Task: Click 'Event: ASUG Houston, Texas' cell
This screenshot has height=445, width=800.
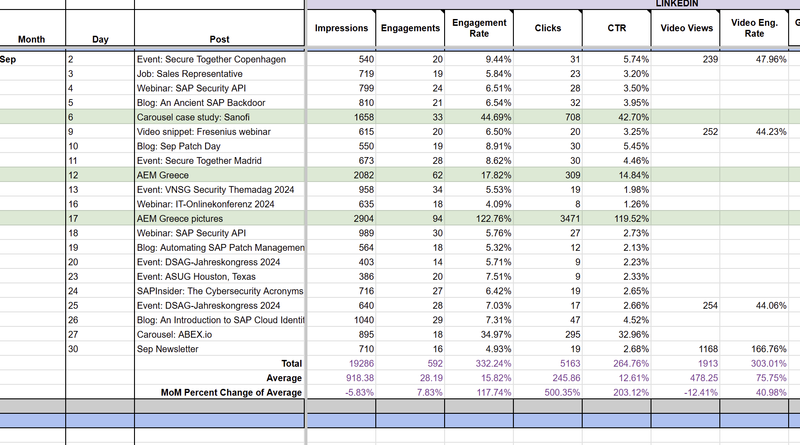Action: (x=219, y=277)
